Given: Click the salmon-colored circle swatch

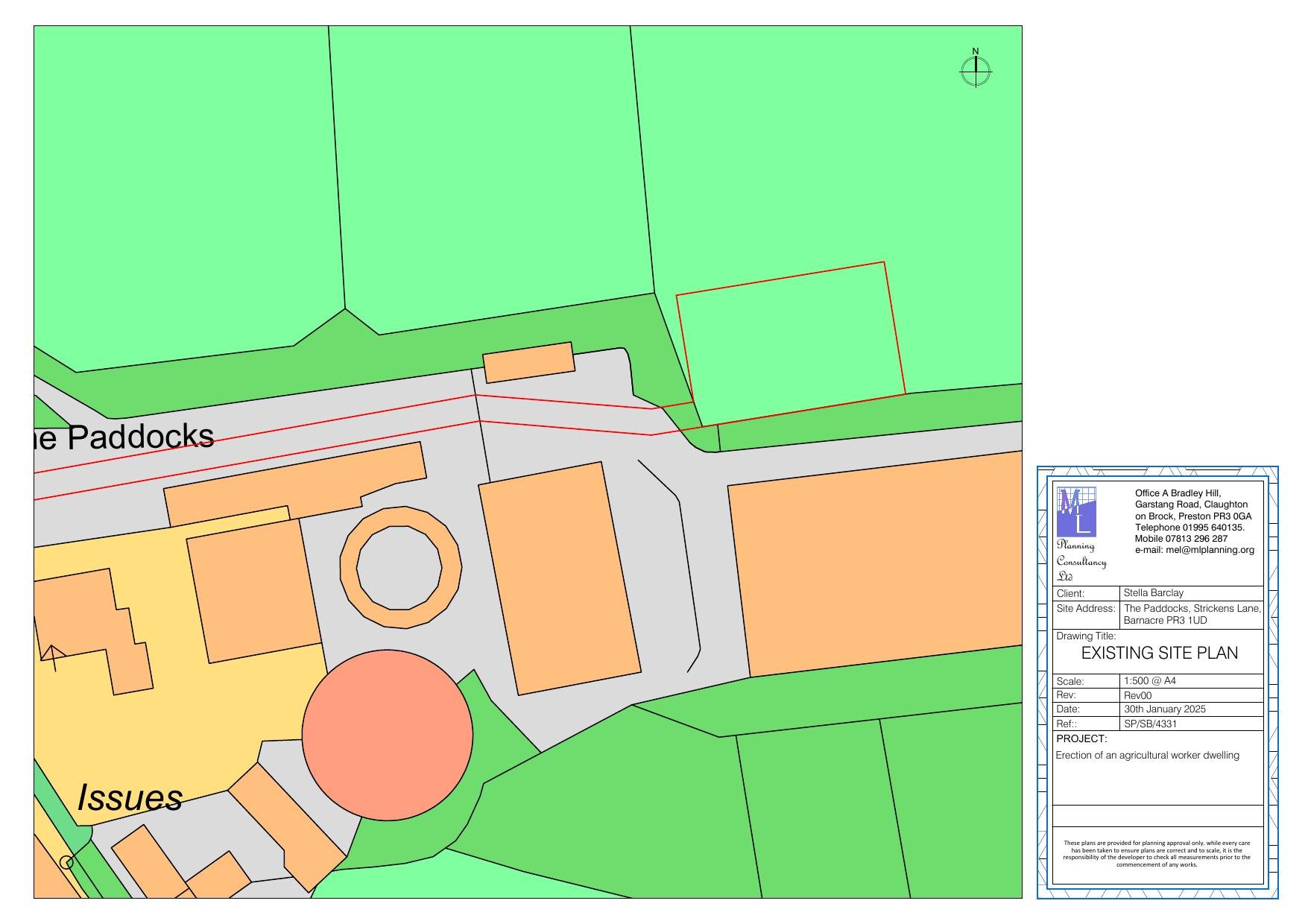Looking at the screenshot, I should tap(388, 734).
